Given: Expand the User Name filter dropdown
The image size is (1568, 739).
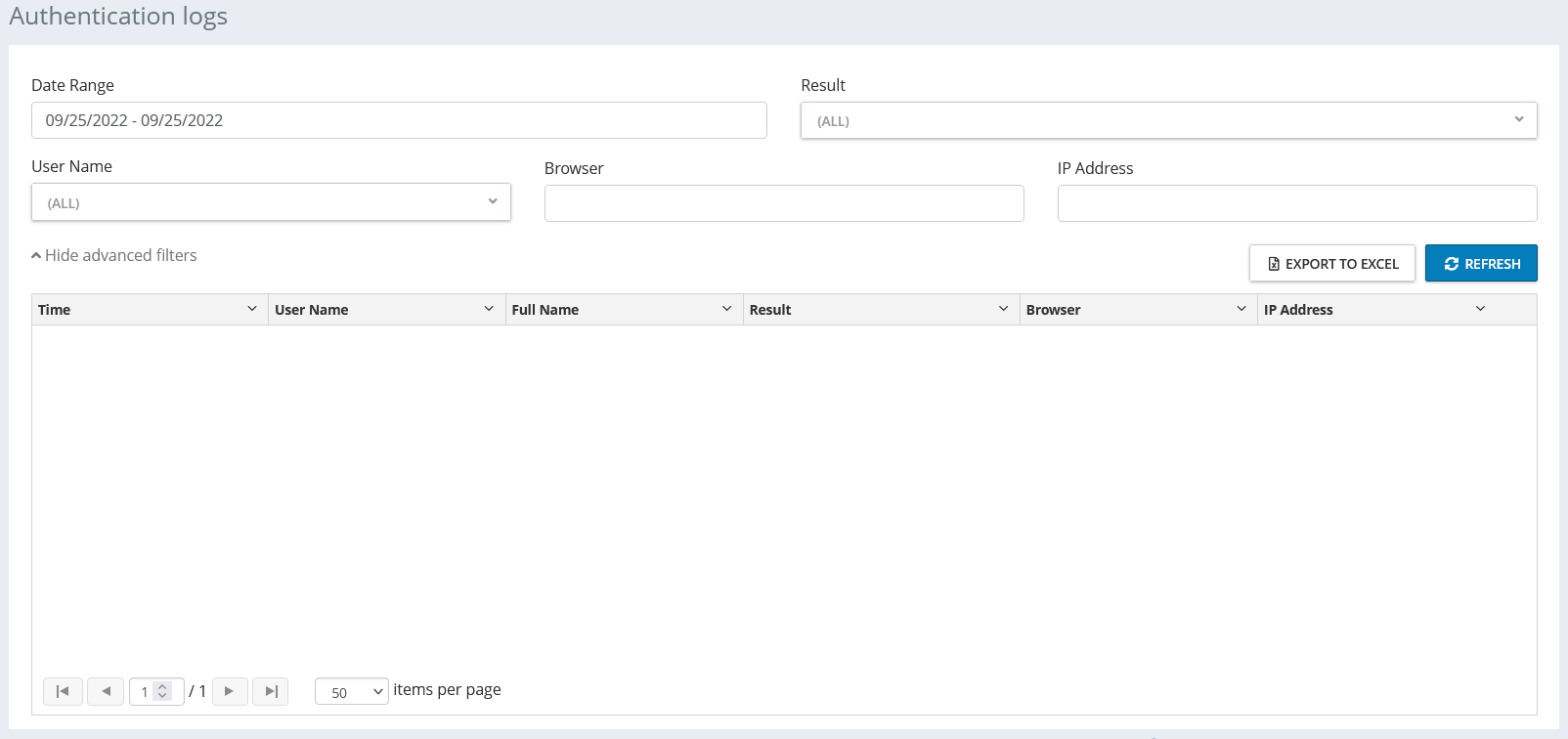Looking at the screenshot, I should pyautogui.click(x=271, y=202).
